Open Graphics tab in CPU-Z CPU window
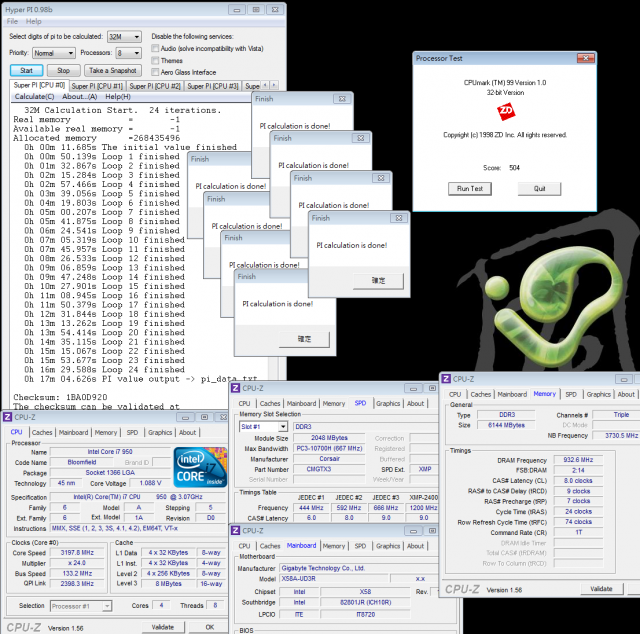The image size is (640, 634). click(x=160, y=432)
